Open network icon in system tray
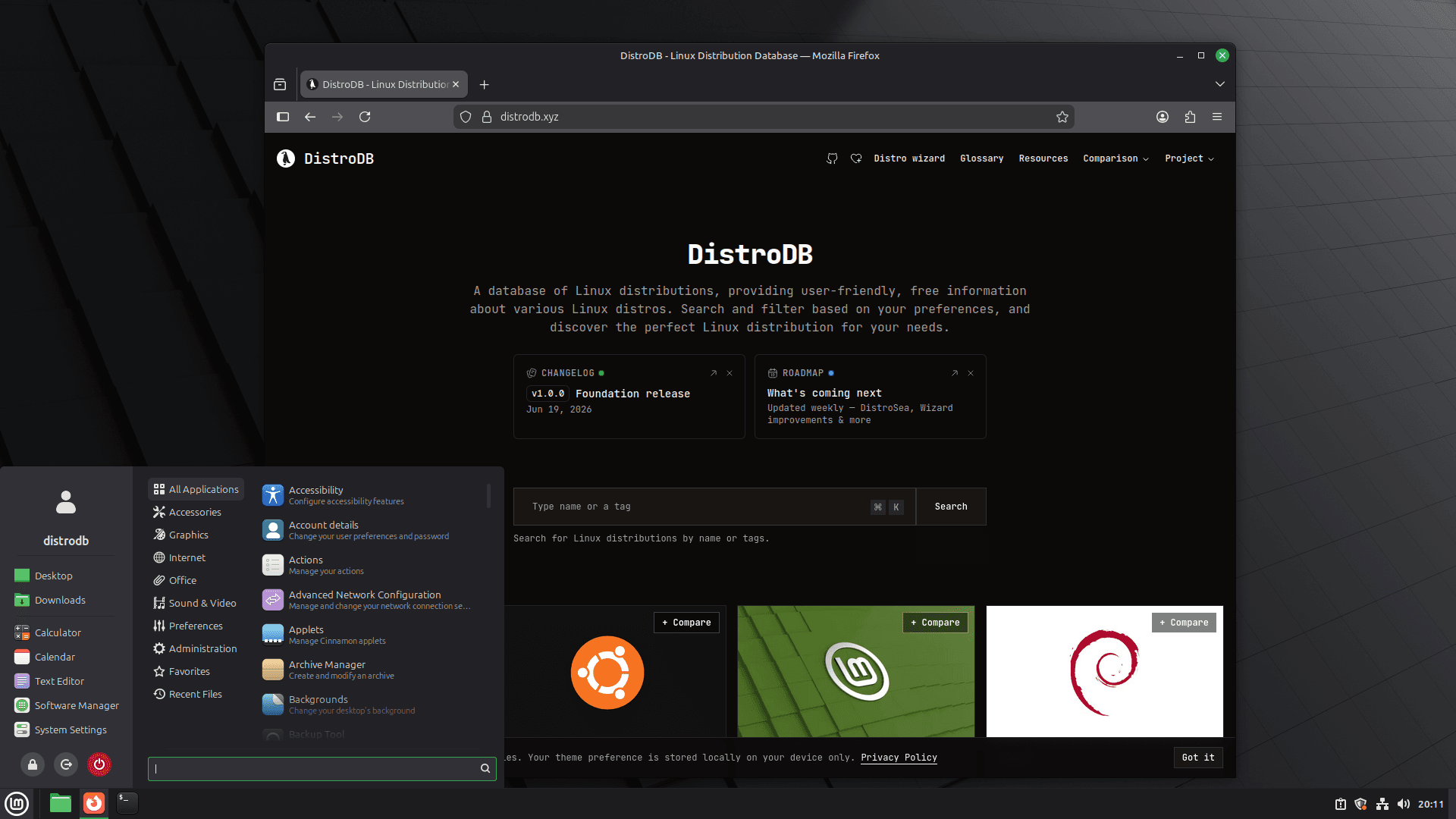The image size is (1456, 819). (1382, 804)
